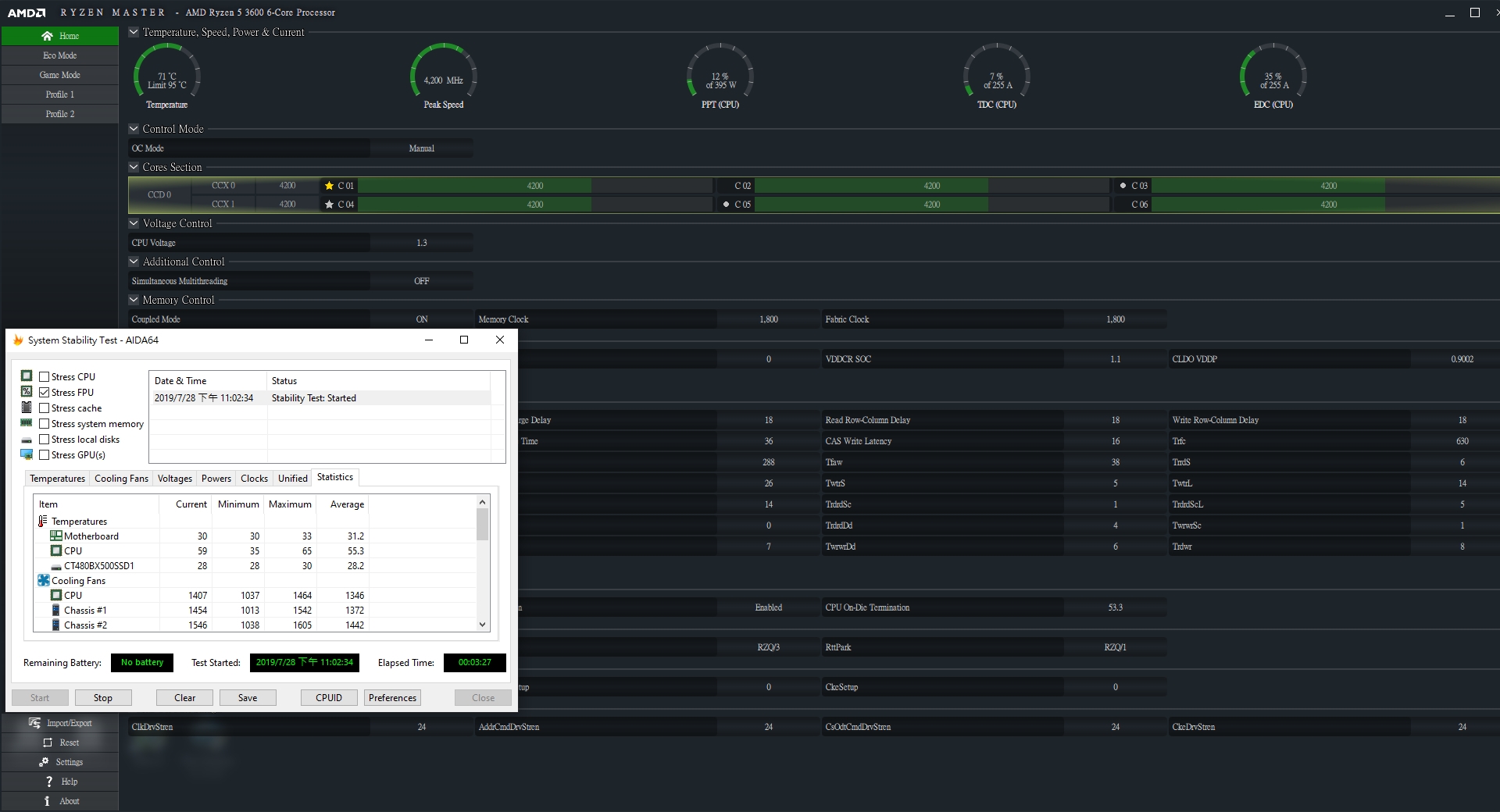
Task: Switch to the Clocks tab
Action: (254, 479)
